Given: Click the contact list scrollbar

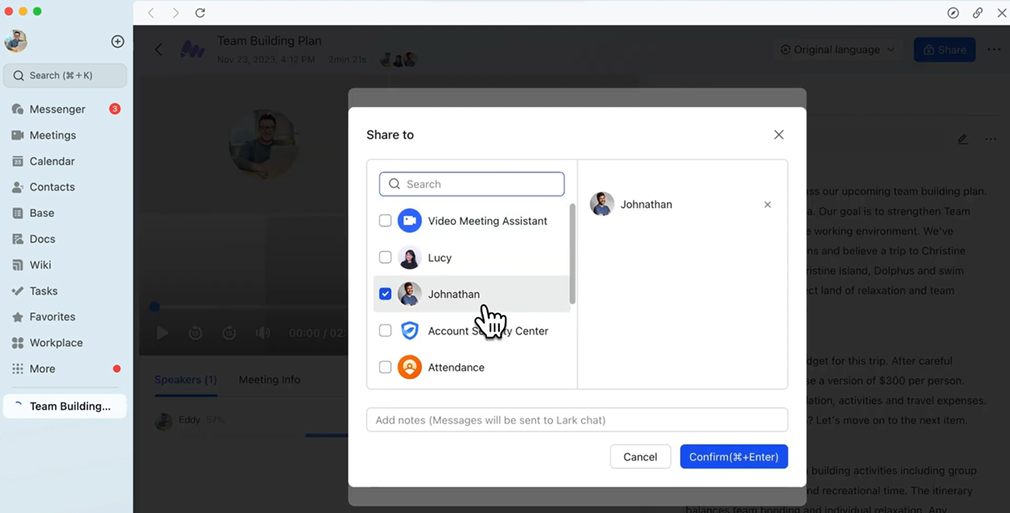Looking at the screenshot, I should (x=572, y=254).
